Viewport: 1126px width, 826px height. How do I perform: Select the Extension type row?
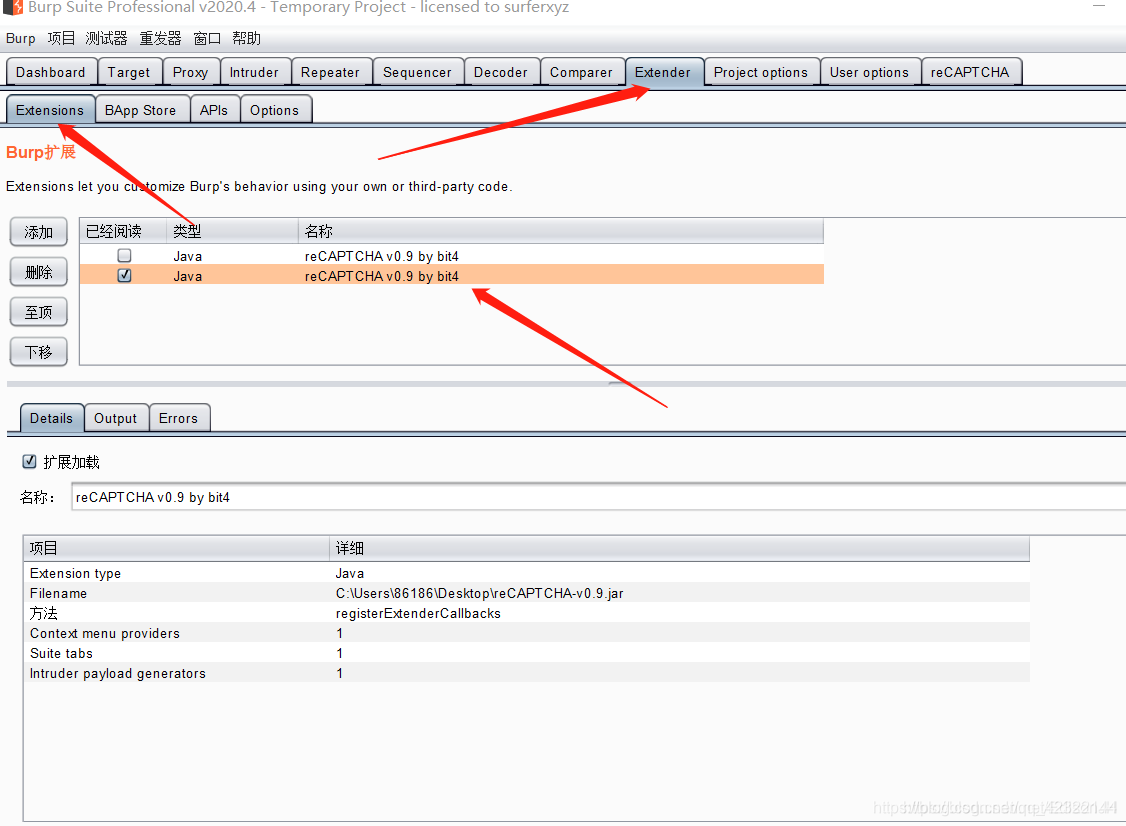[x=526, y=573]
